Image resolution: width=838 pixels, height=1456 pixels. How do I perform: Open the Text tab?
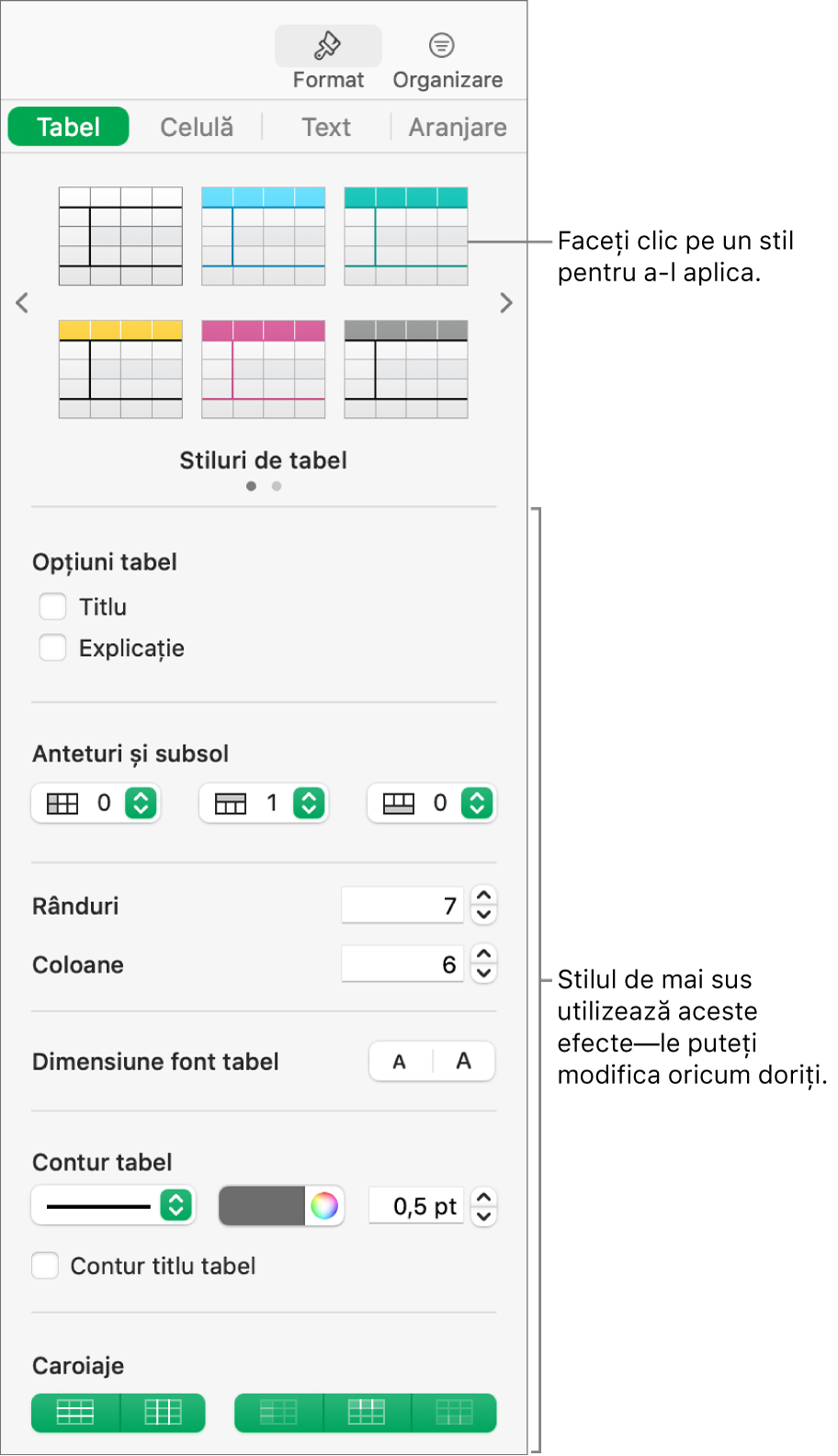click(325, 127)
